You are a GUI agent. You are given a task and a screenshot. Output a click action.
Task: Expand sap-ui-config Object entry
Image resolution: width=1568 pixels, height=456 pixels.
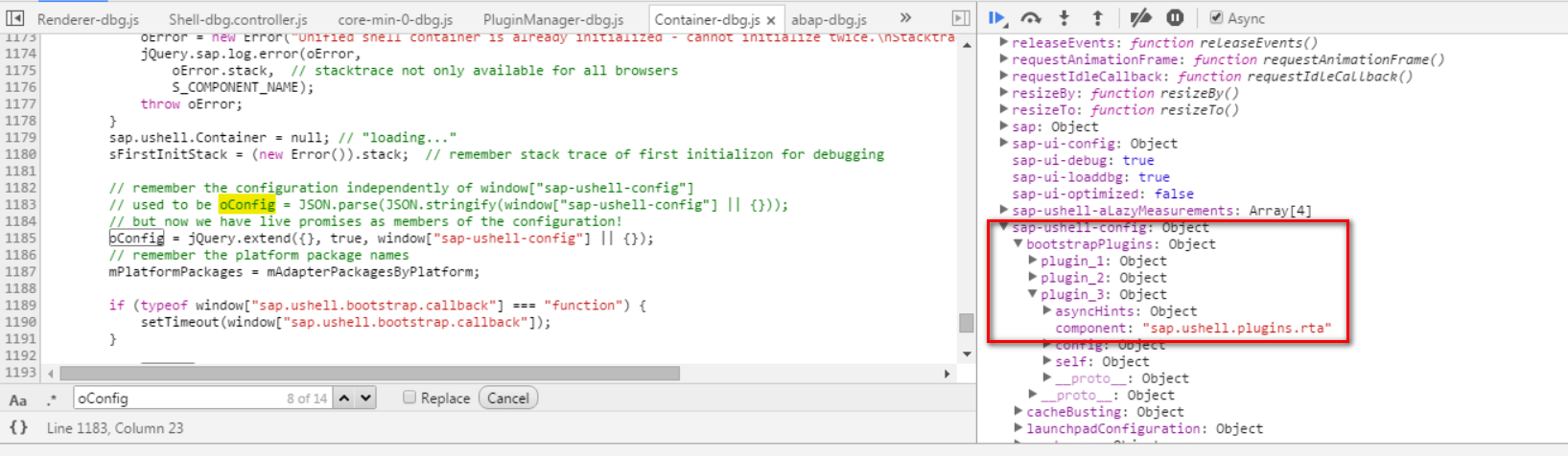click(1004, 143)
